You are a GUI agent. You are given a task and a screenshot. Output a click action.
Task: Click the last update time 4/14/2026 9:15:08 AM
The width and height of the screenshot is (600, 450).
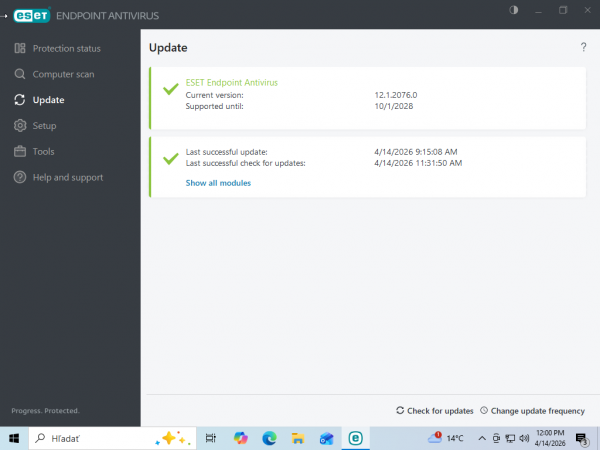click(x=416, y=152)
